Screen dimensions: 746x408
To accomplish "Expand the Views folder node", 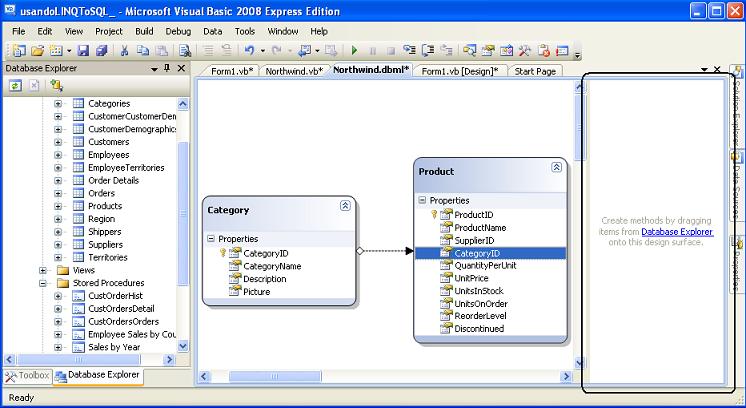I will tap(43, 271).
